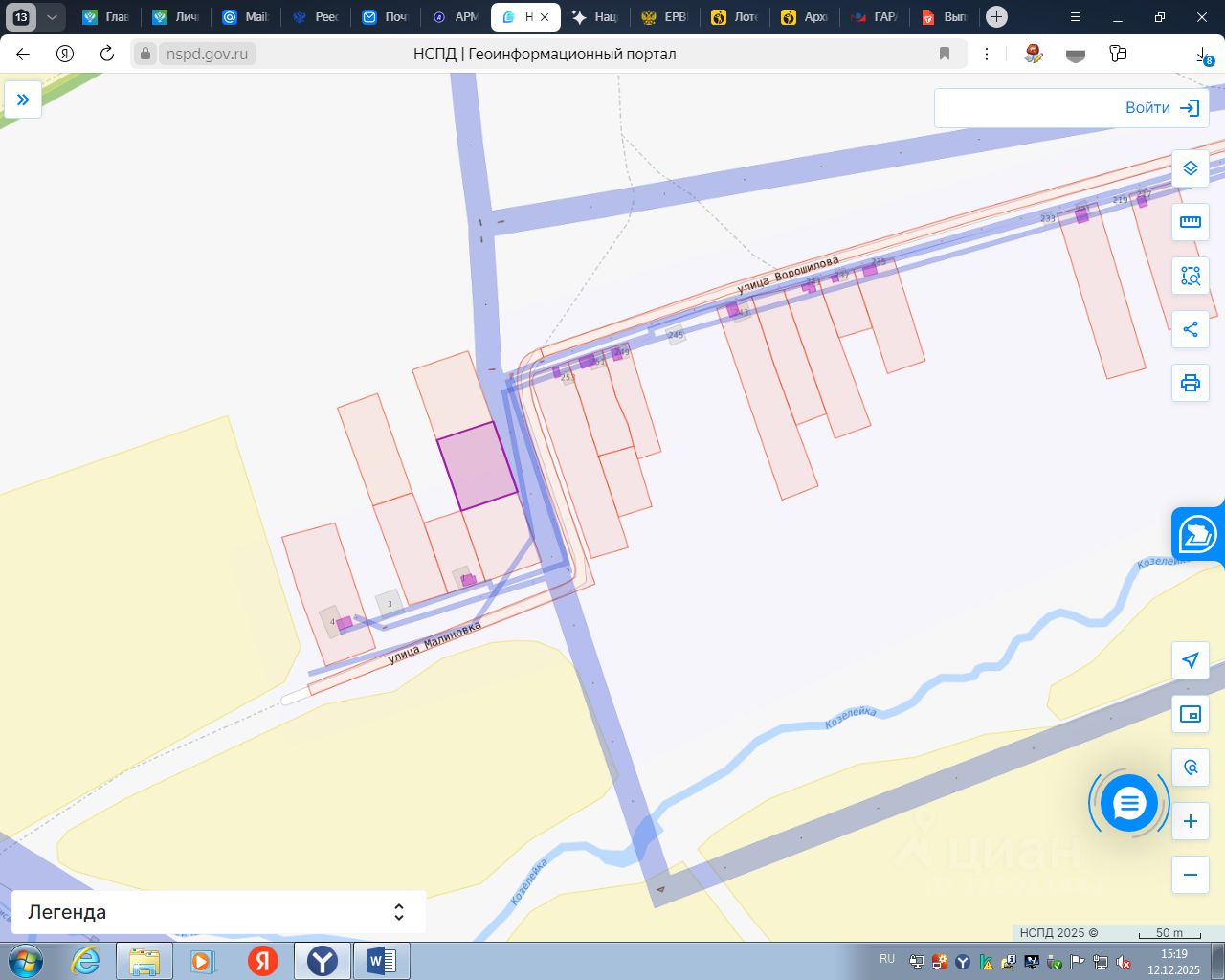The width and height of the screenshot is (1225, 980).
Task: Open the tab group counter showing 13
Action: [21, 17]
